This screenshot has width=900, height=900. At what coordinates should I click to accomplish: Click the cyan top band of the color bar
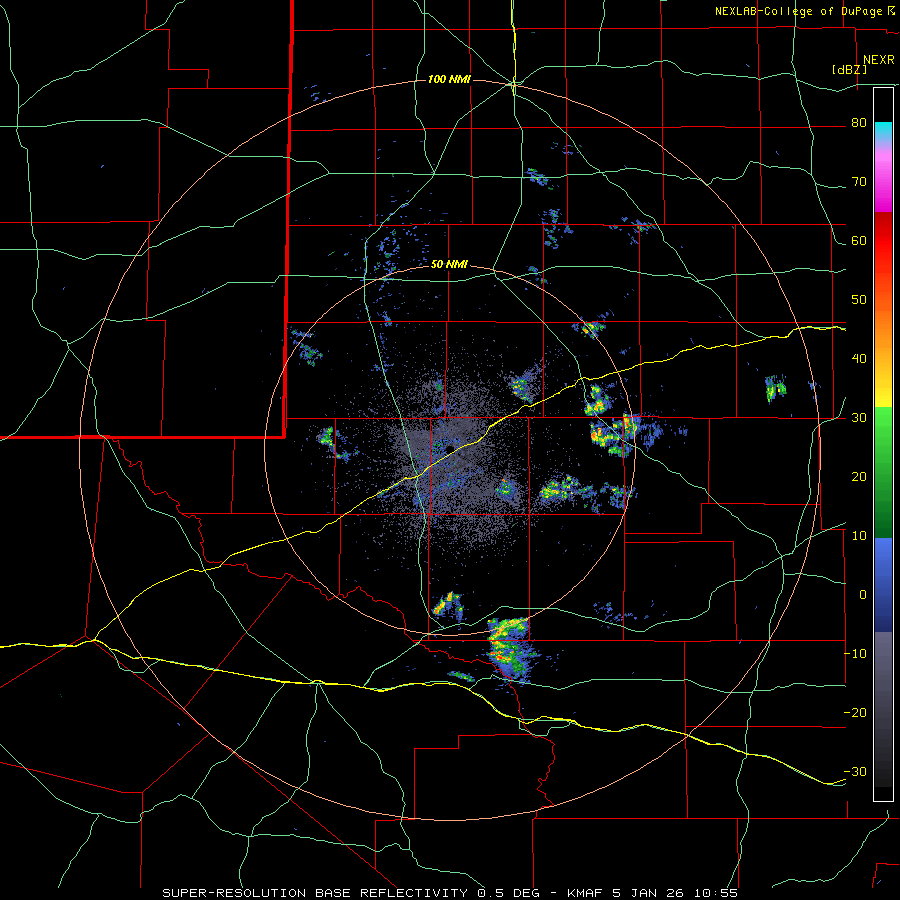[x=883, y=131]
